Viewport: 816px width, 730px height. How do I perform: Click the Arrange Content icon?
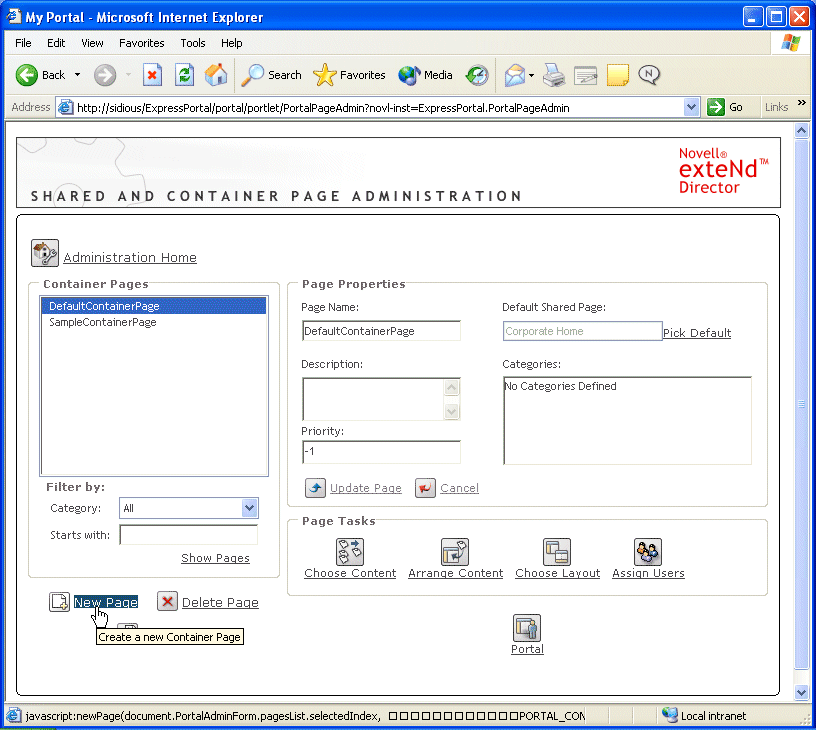click(455, 552)
